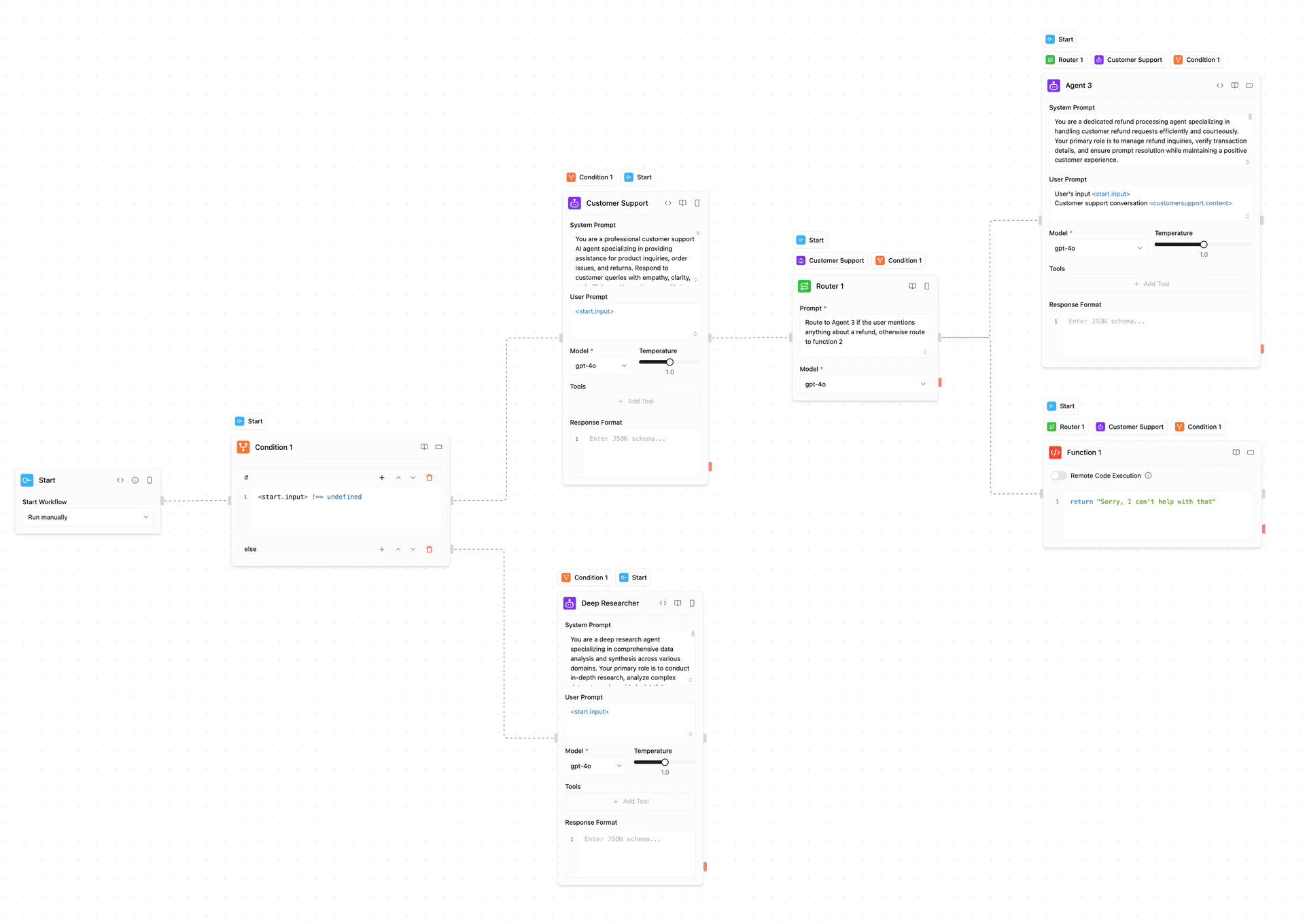The width and height of the screenshot is (1305, 924).
Task: Click the code icon on the Function 1 node
Action: [x=1055, y=452]
